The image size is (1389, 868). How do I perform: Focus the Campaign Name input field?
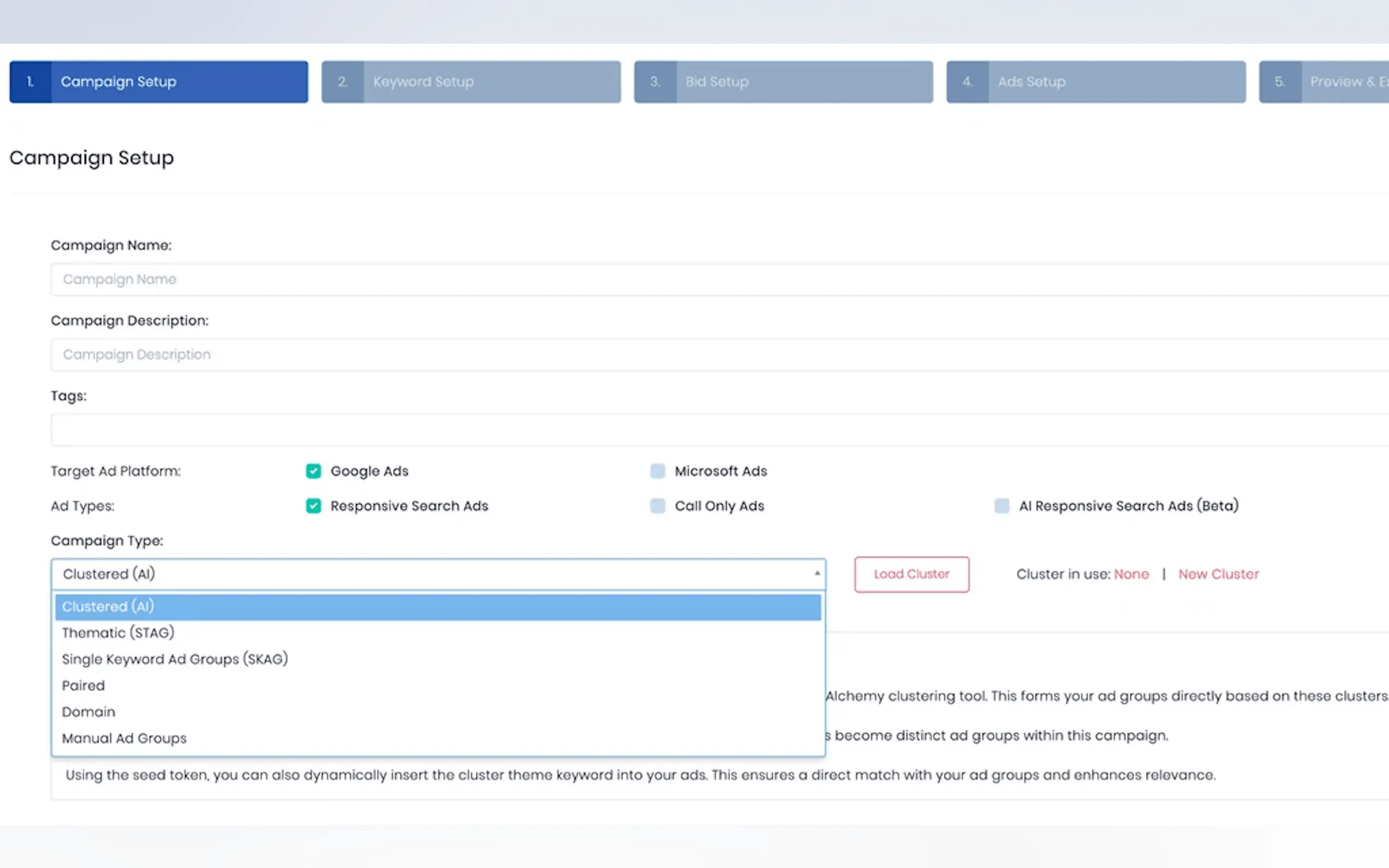click(689, 279)
